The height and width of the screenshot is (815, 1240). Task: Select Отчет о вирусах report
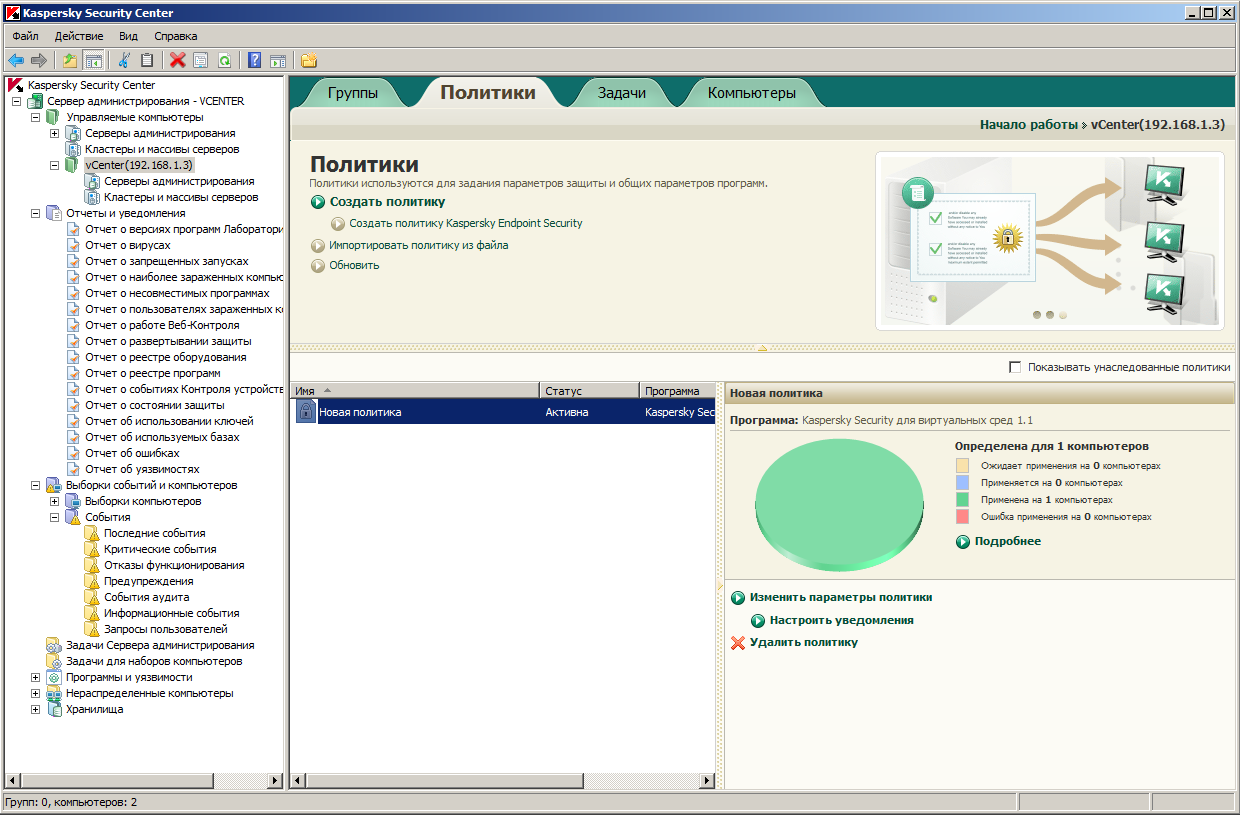(x=128, y=245)
